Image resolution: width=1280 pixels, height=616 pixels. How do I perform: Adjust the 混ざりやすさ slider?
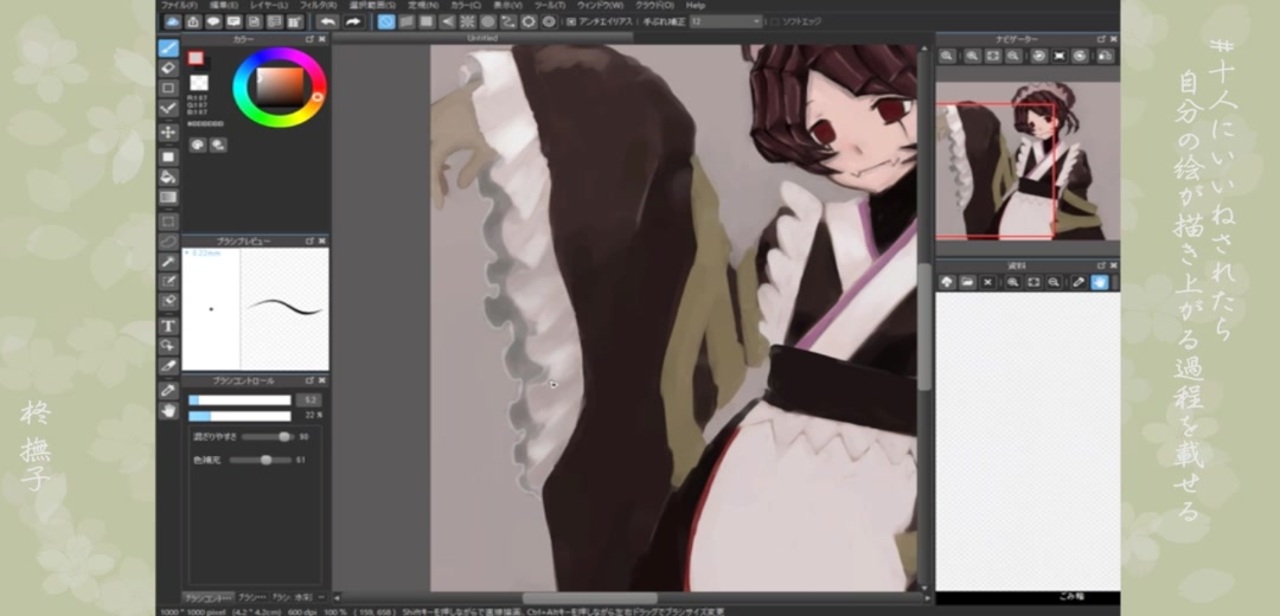point(267,437)
